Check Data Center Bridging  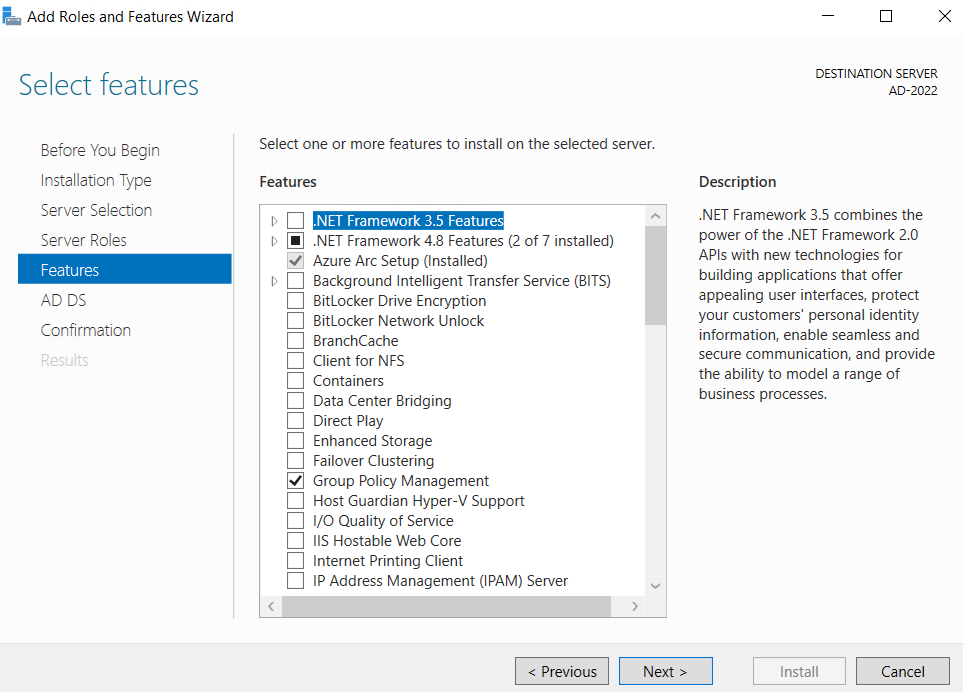pos(295,400)
